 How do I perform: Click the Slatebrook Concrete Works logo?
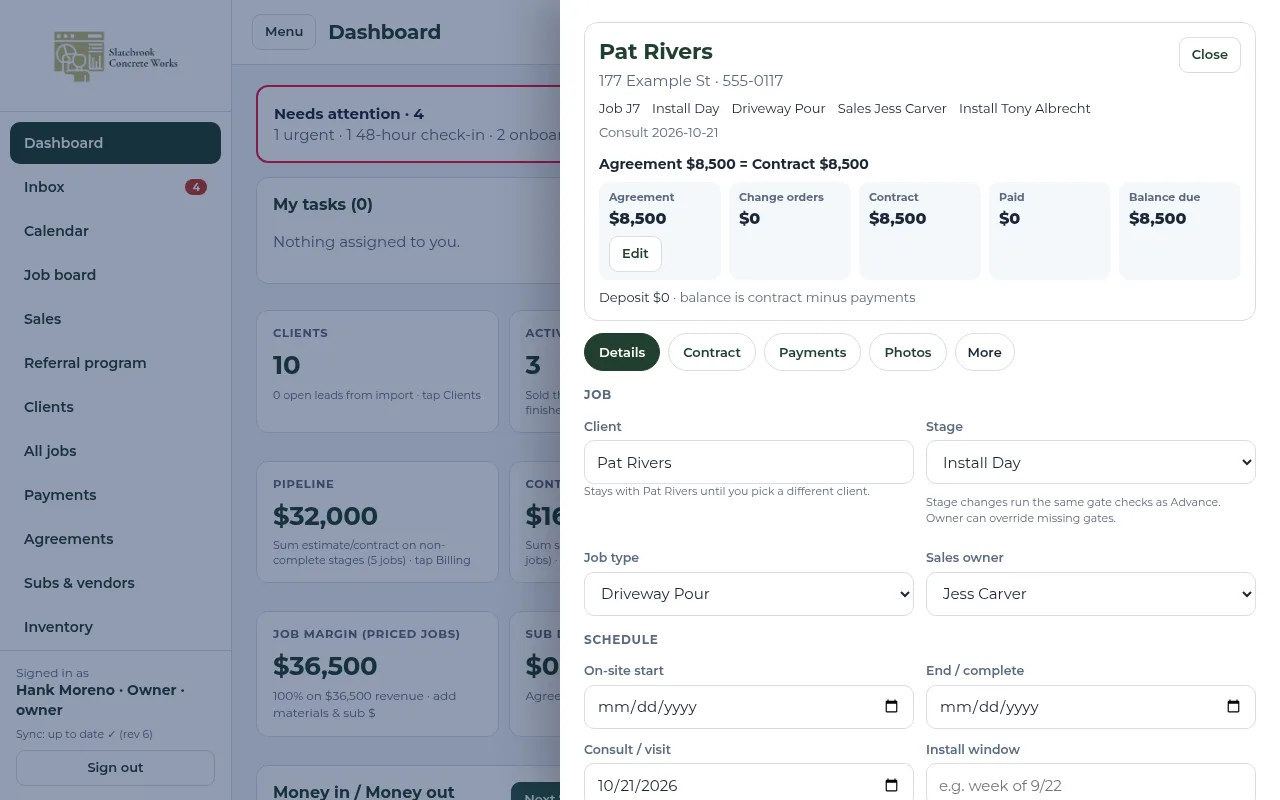(116, 56)
